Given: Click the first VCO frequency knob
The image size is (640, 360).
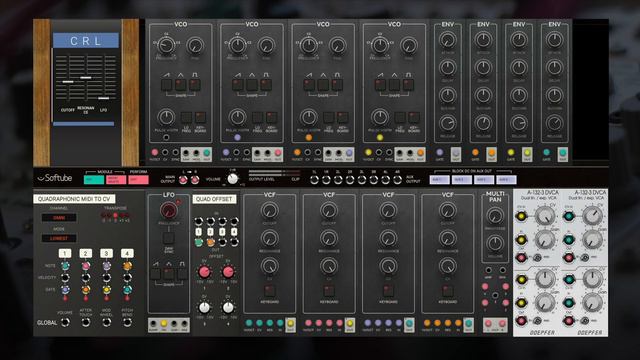Looking at the screenshot, I should point(167,45).
